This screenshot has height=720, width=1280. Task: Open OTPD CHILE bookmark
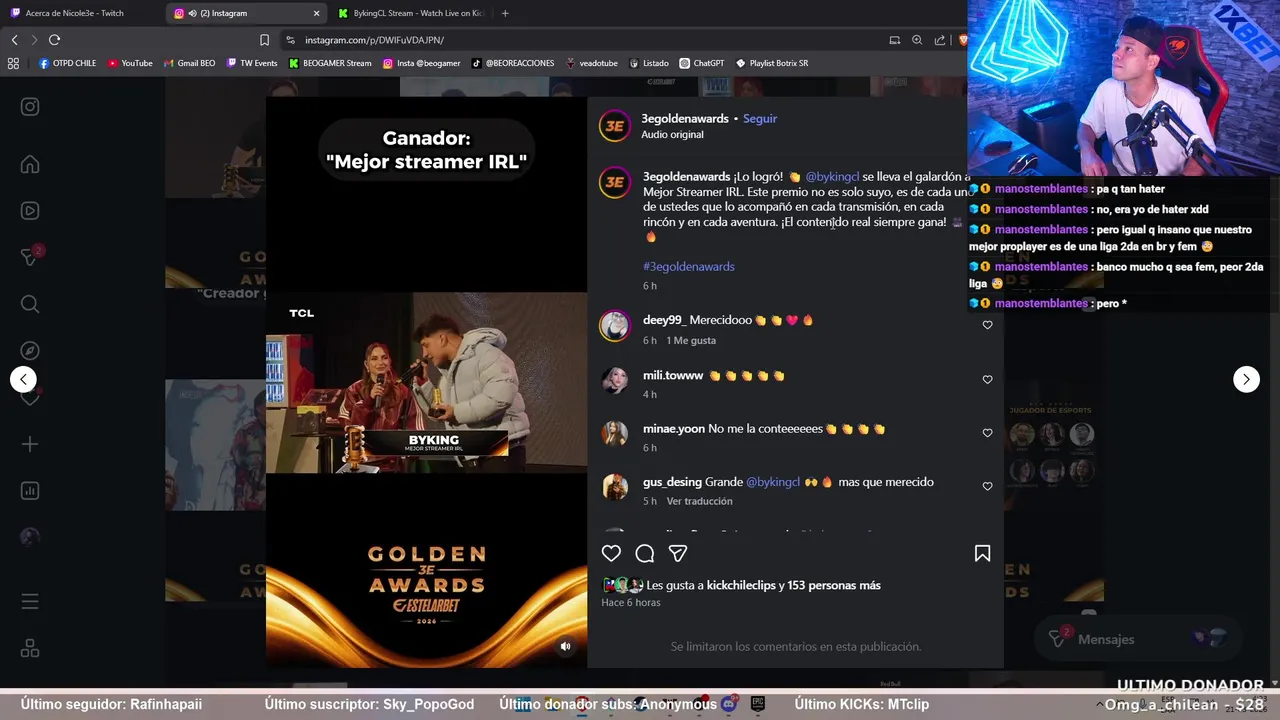(x=67, y=63)
